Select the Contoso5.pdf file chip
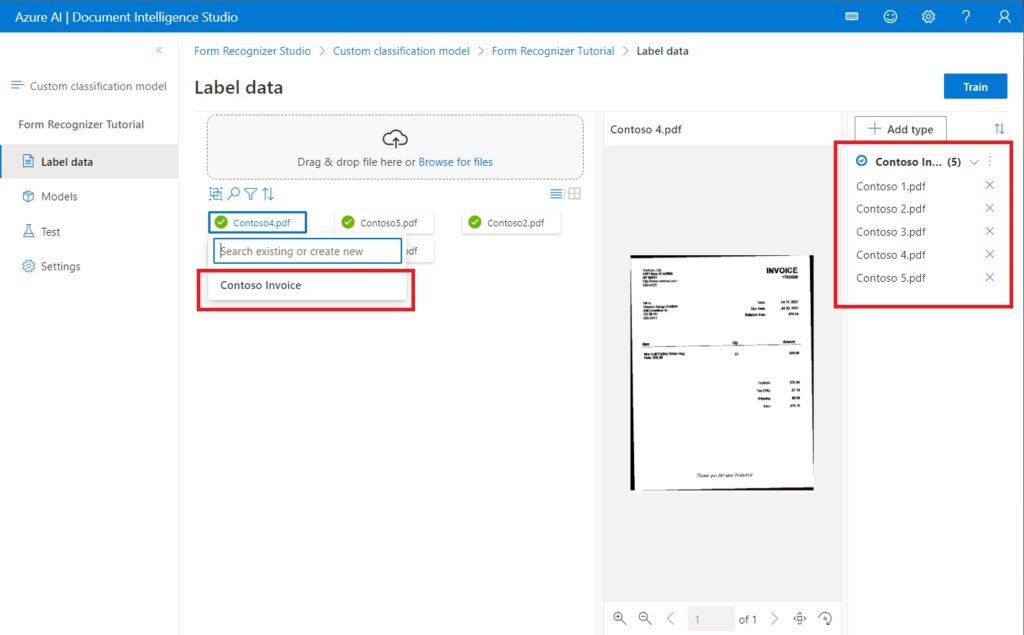The image size is (1024, 635). [384, 223]
